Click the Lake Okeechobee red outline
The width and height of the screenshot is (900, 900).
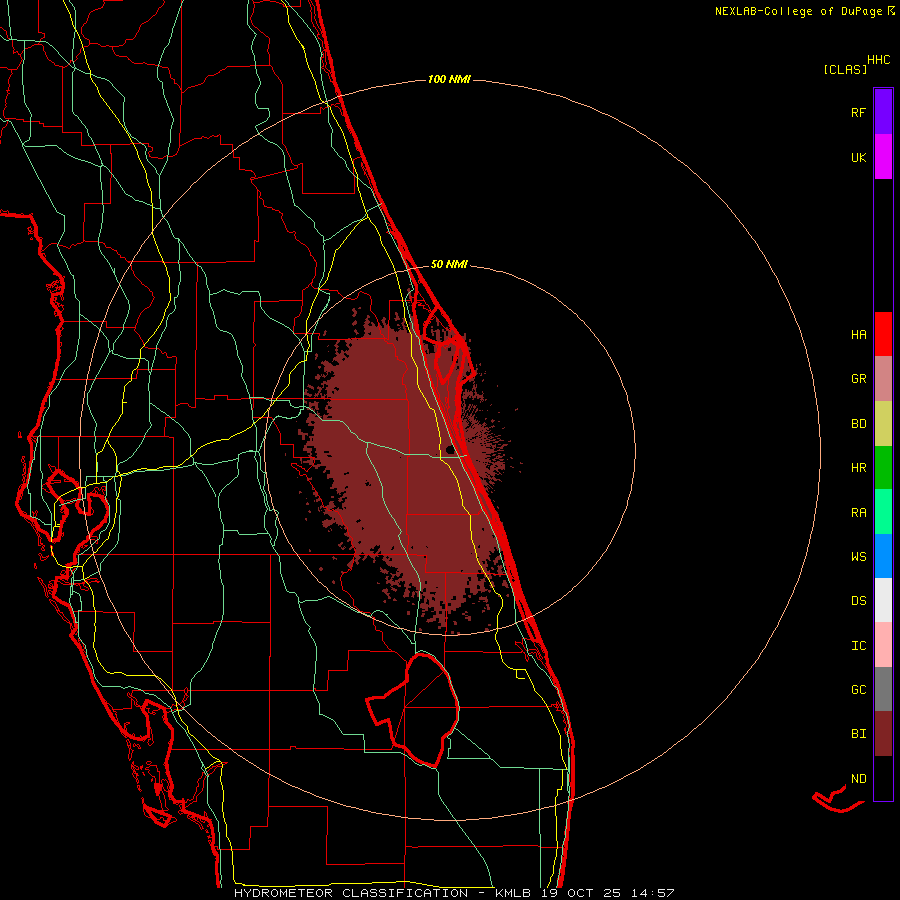(x=413, y=710)
